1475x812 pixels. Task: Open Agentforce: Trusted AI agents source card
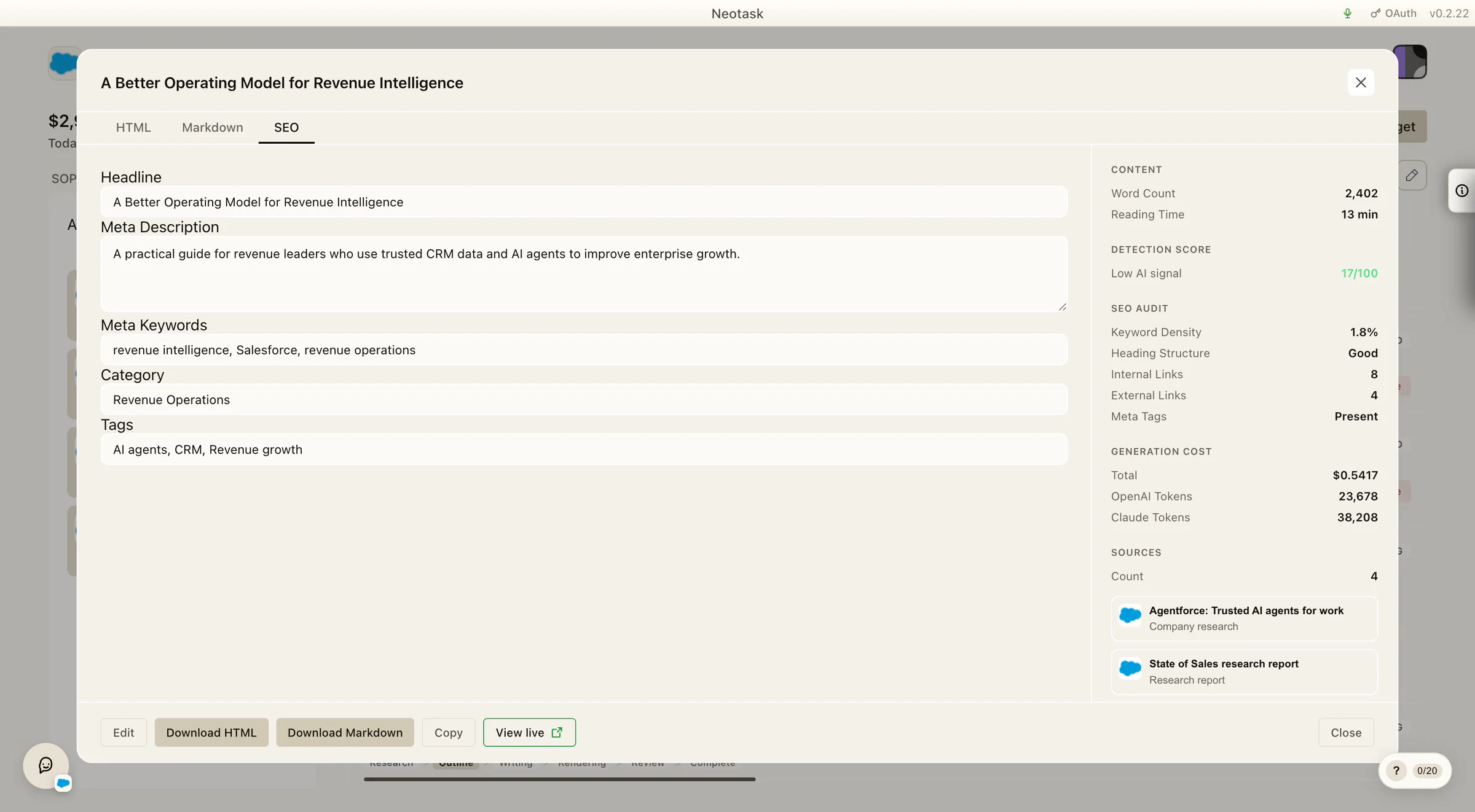click(x=1245, y=619)
